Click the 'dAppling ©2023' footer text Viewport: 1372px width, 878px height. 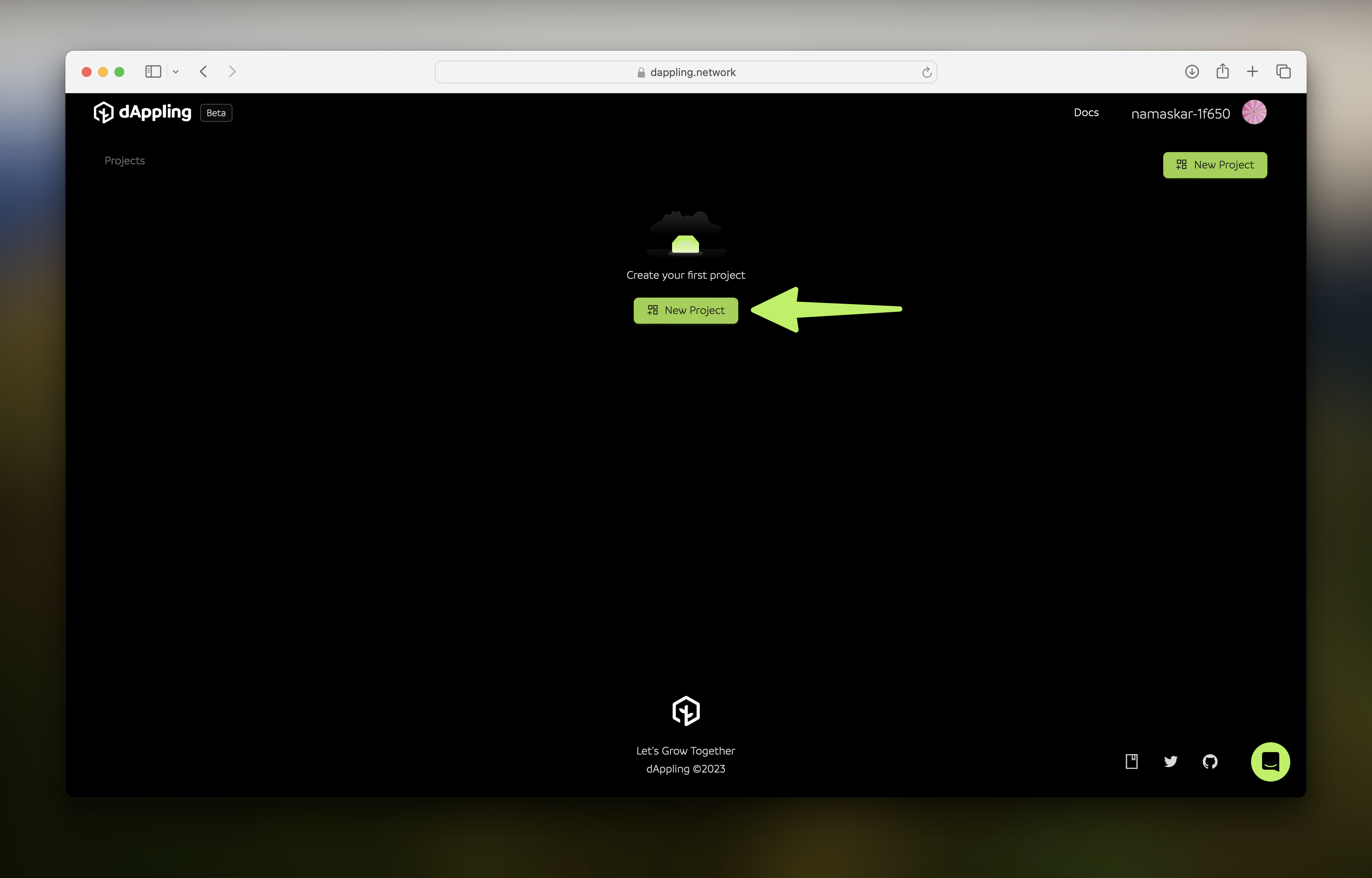tap(686, 768)
